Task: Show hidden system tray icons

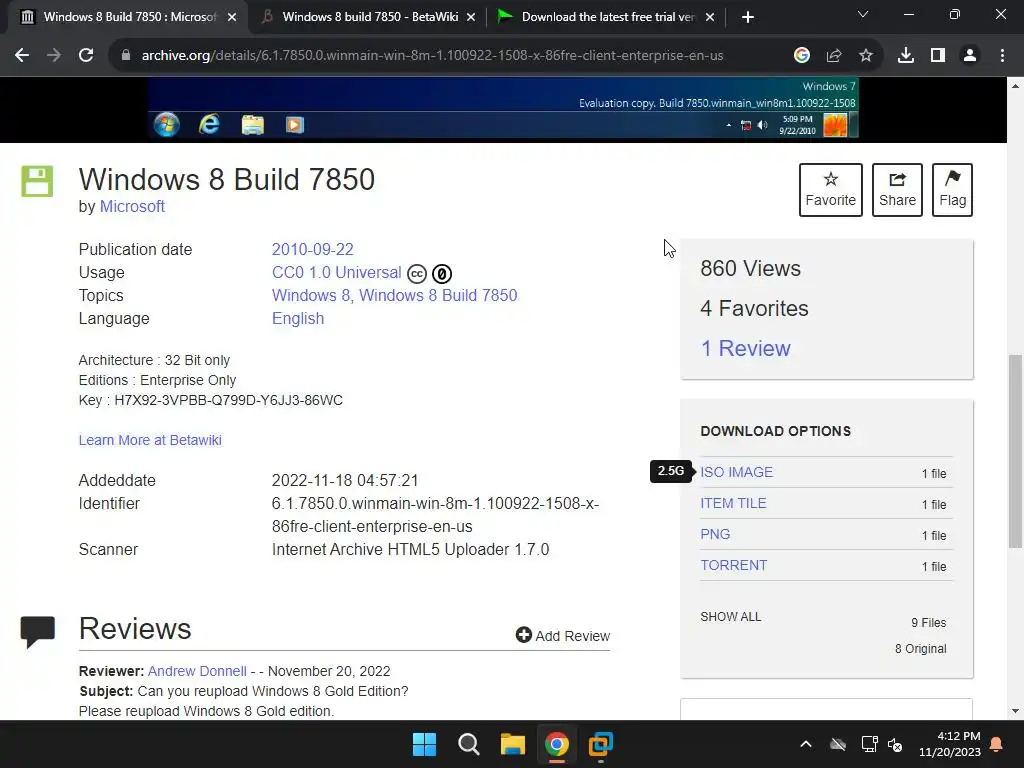Action: tap(806, 744)
